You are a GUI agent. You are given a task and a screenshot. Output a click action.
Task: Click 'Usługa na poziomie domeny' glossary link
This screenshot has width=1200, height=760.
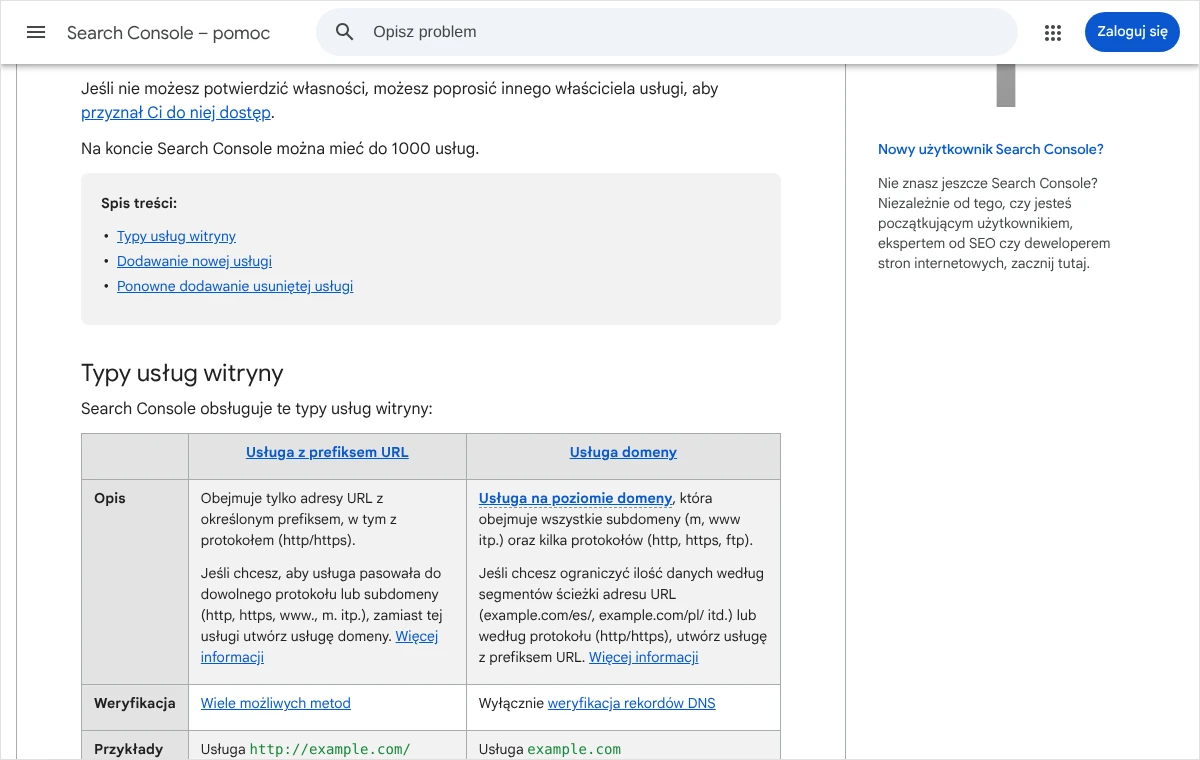575,498
